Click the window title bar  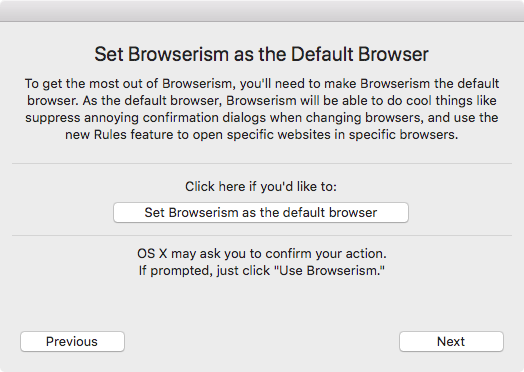(x=262, y=11)
